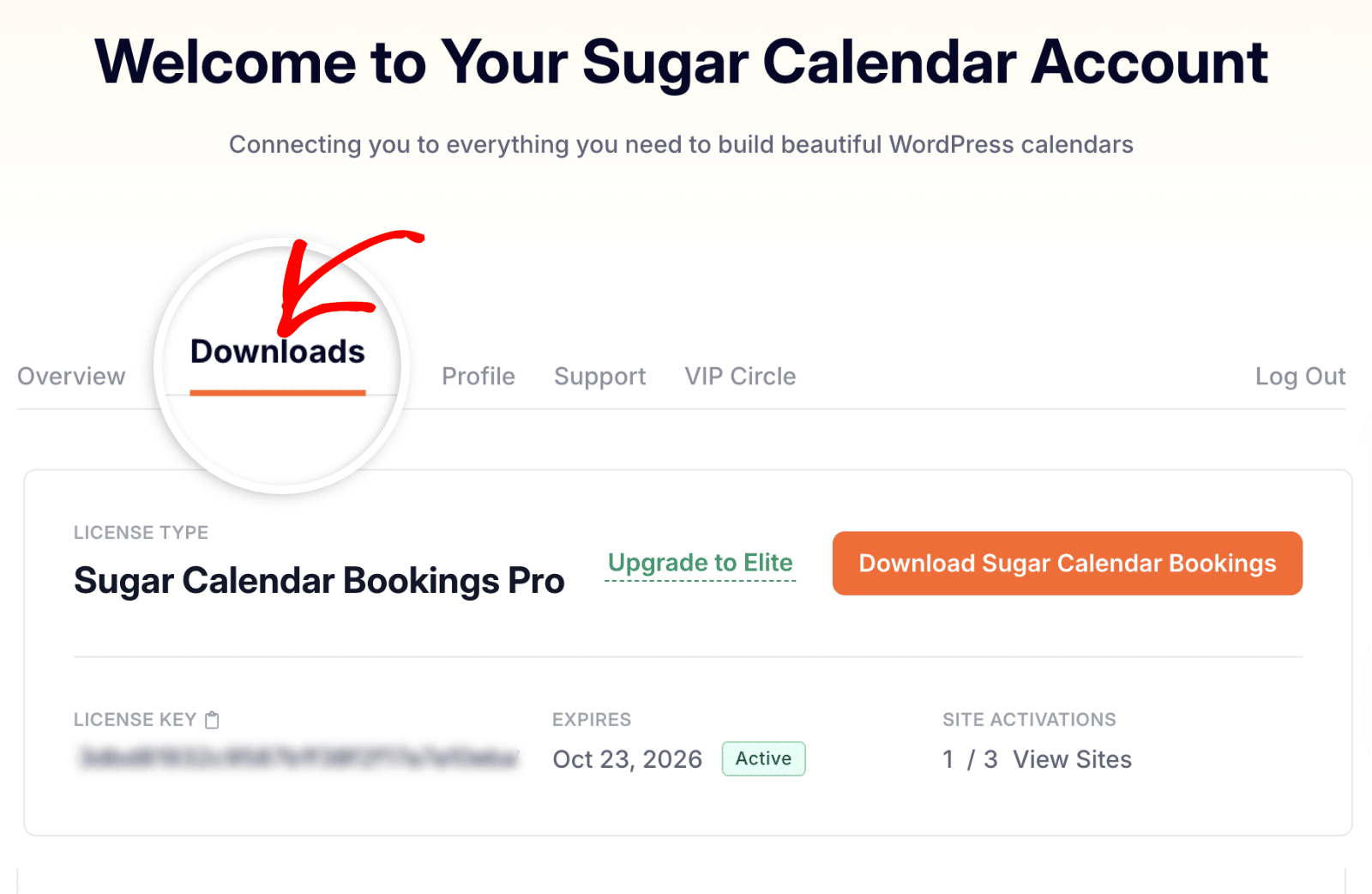Visit the VIP Circle tab
Viewport: 1372px width, 894px height.
(x=739, y=376)
